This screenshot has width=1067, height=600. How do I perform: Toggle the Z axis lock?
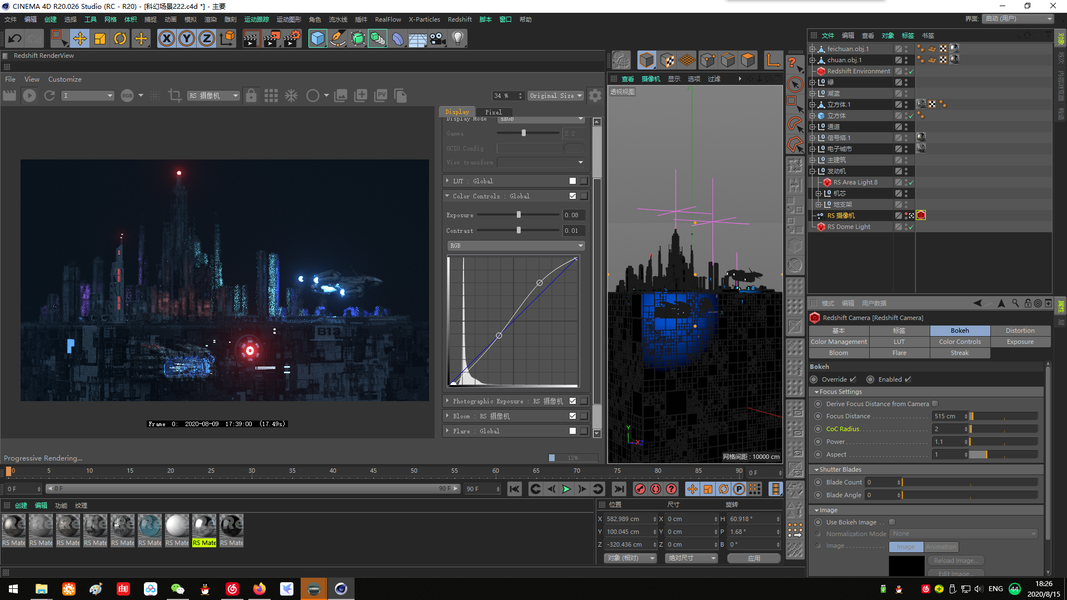(206, 39)
